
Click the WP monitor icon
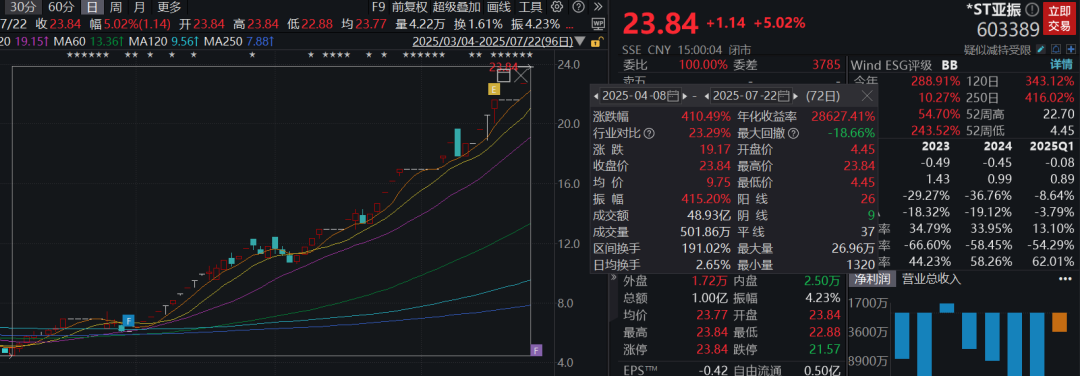click(x=598, y=24)
